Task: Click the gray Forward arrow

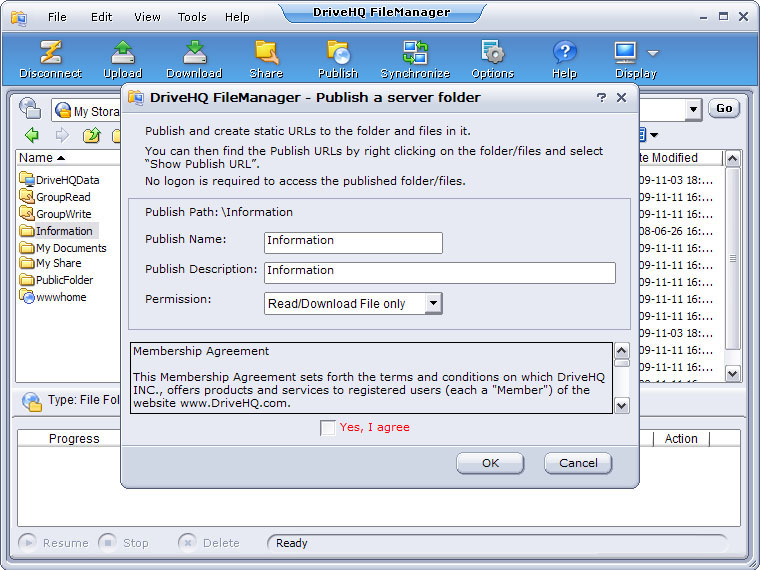Action: click(62, 135)
